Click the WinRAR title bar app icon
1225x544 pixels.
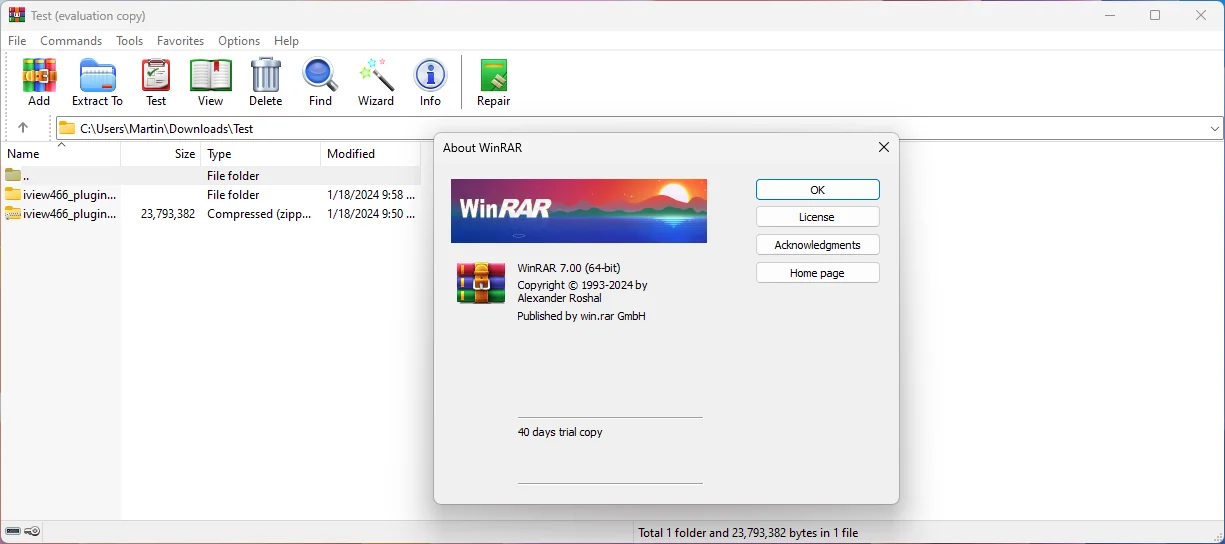[17, 15]
